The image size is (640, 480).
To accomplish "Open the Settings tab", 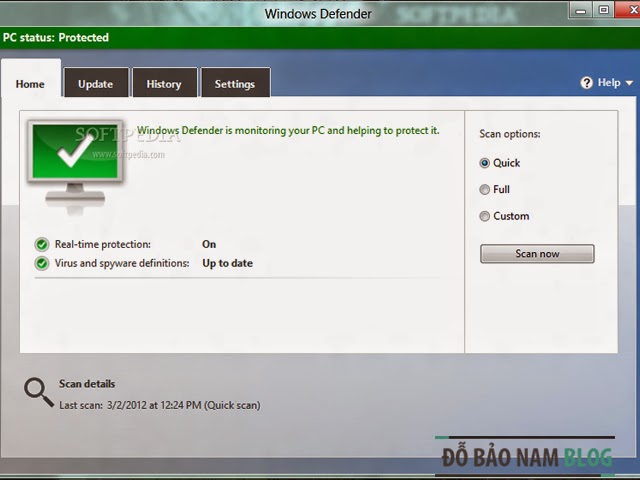I will (236, 83).
